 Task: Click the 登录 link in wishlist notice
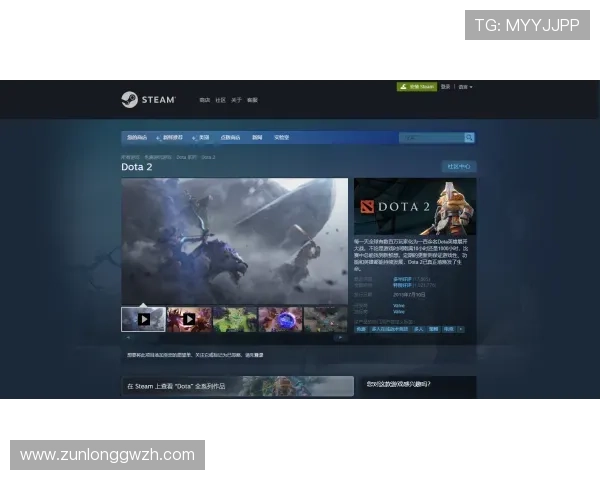(259, 355)
